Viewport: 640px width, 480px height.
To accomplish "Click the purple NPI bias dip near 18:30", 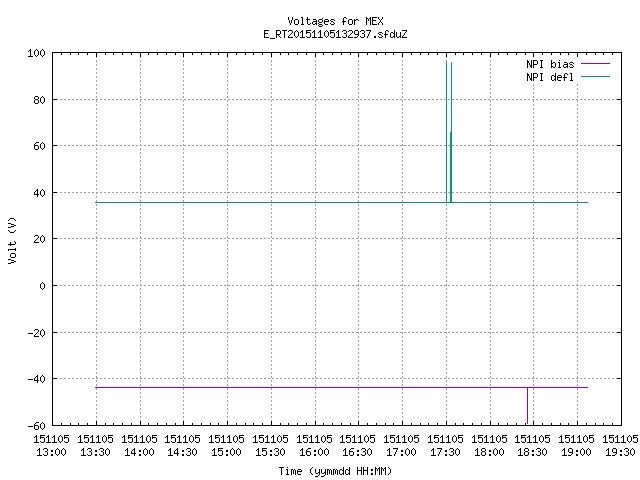I will pos(527,405).
